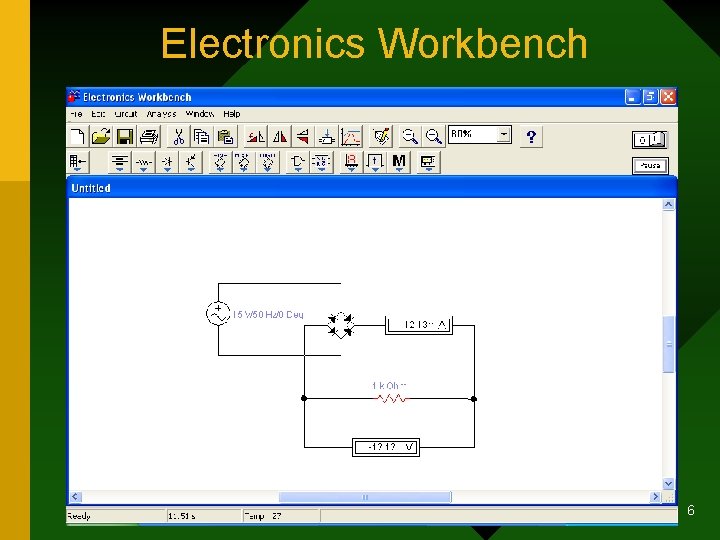Click the horizontal scrollbar left arrow
Image resolution: width=720 pixels, height=540 pixels.
76,497
